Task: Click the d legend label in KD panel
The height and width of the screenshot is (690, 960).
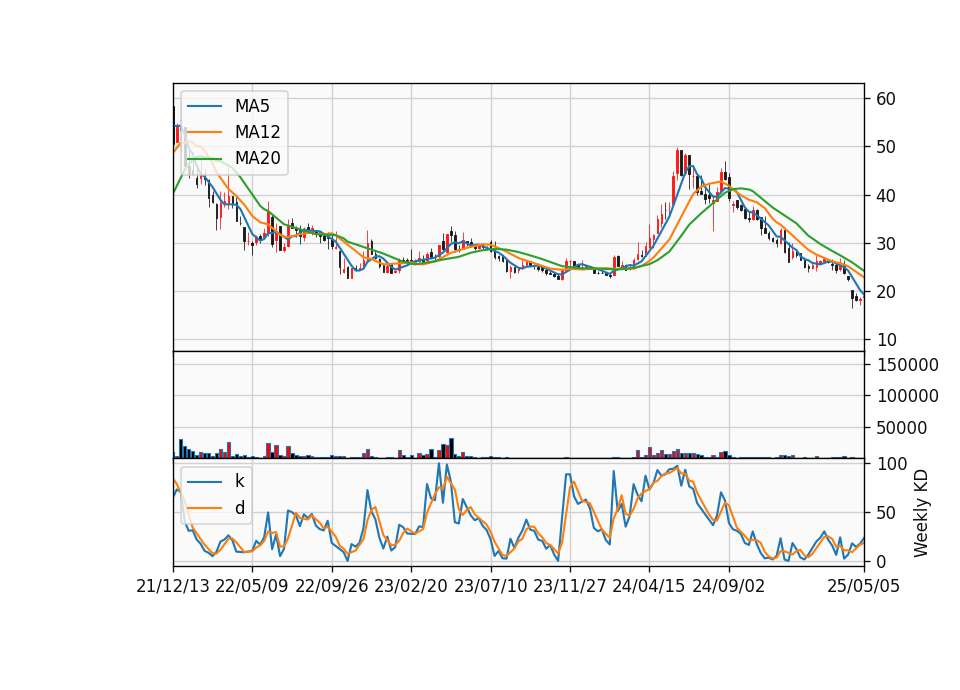Action: (239, 508)
